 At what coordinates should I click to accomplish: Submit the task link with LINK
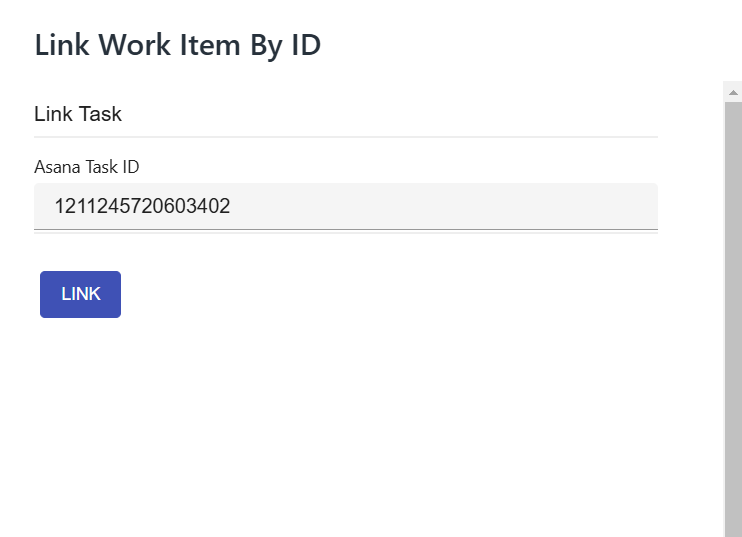coord(80,294)
